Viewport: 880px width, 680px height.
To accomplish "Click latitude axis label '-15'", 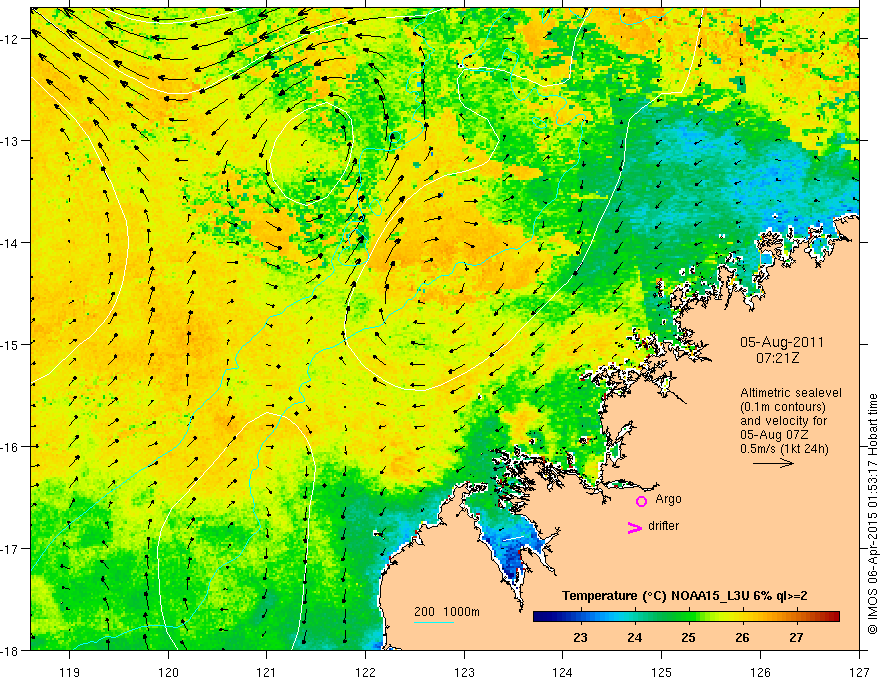I will point(10,344).
